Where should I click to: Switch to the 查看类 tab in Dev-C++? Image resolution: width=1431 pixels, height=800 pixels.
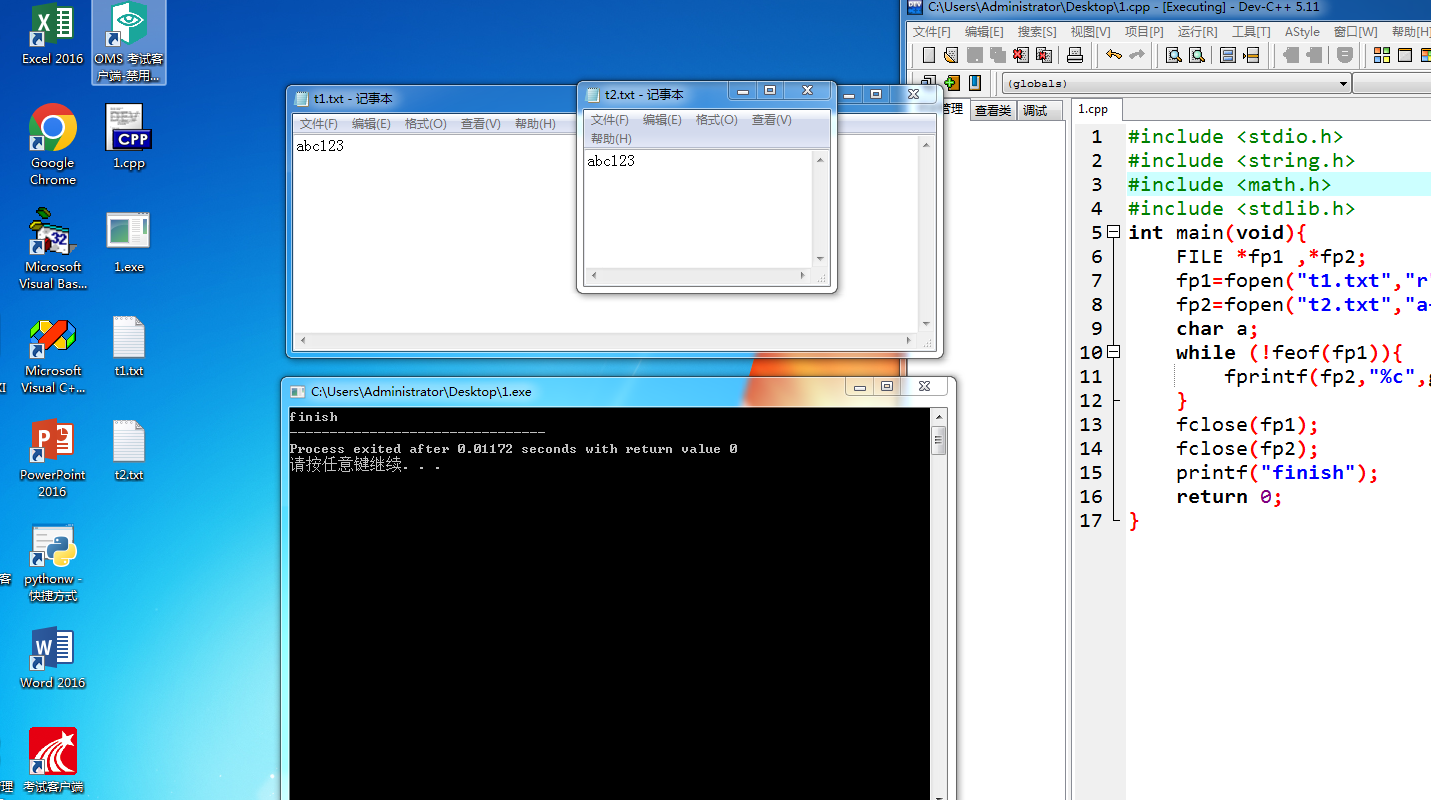[x=993, y=110]
